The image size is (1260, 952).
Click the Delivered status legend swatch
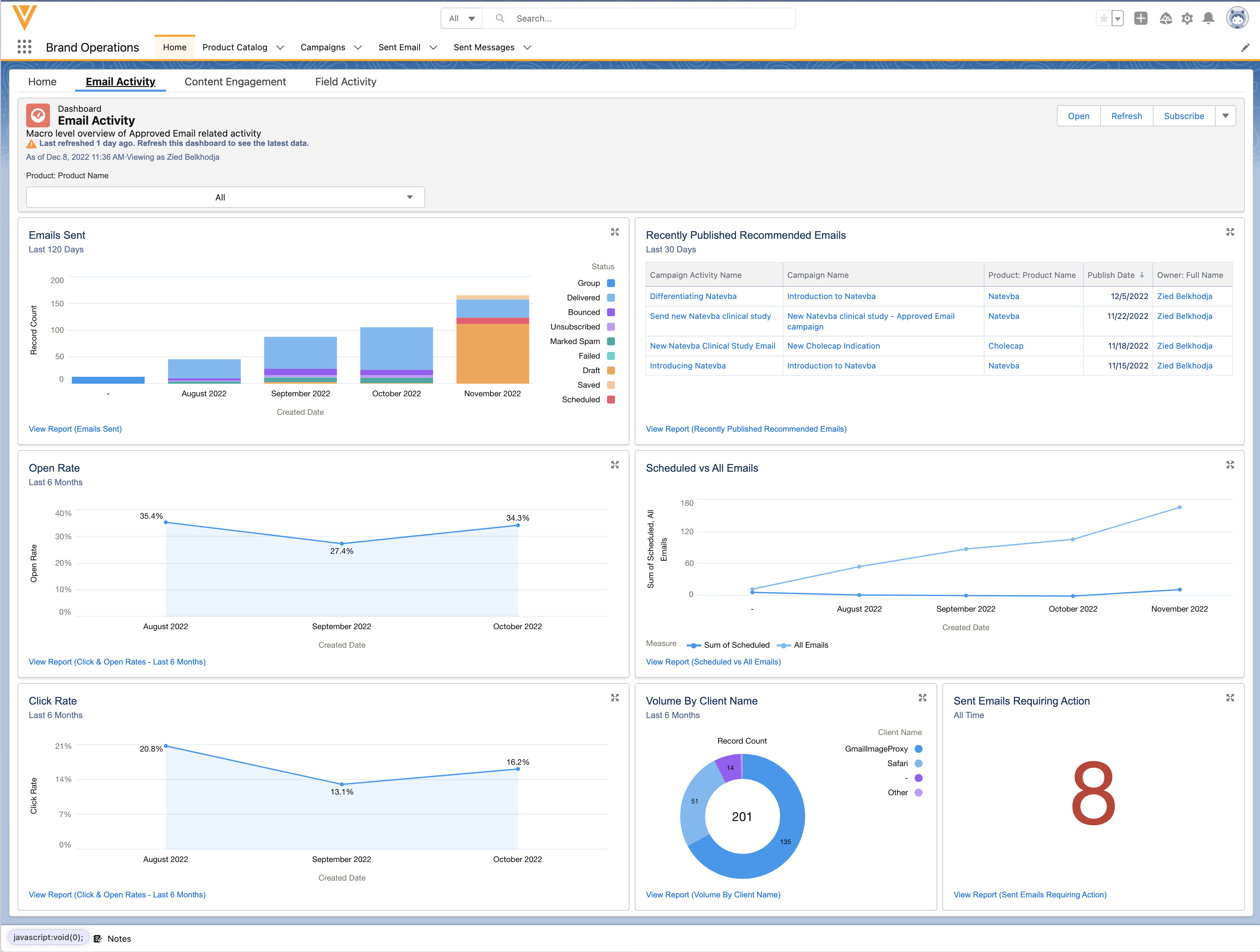coord(611,297)
